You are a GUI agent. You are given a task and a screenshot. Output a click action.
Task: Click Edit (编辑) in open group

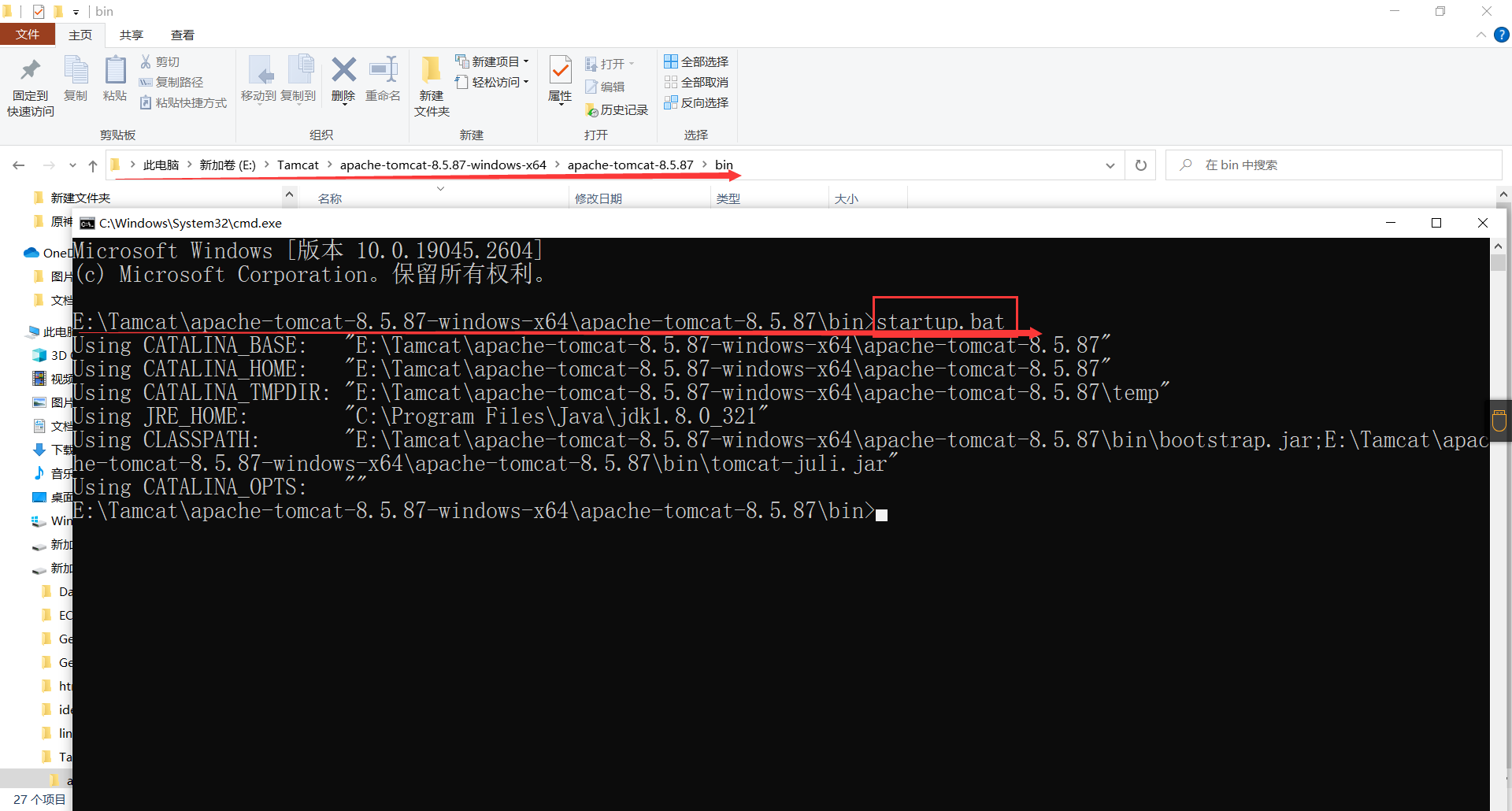click(605, 87)
